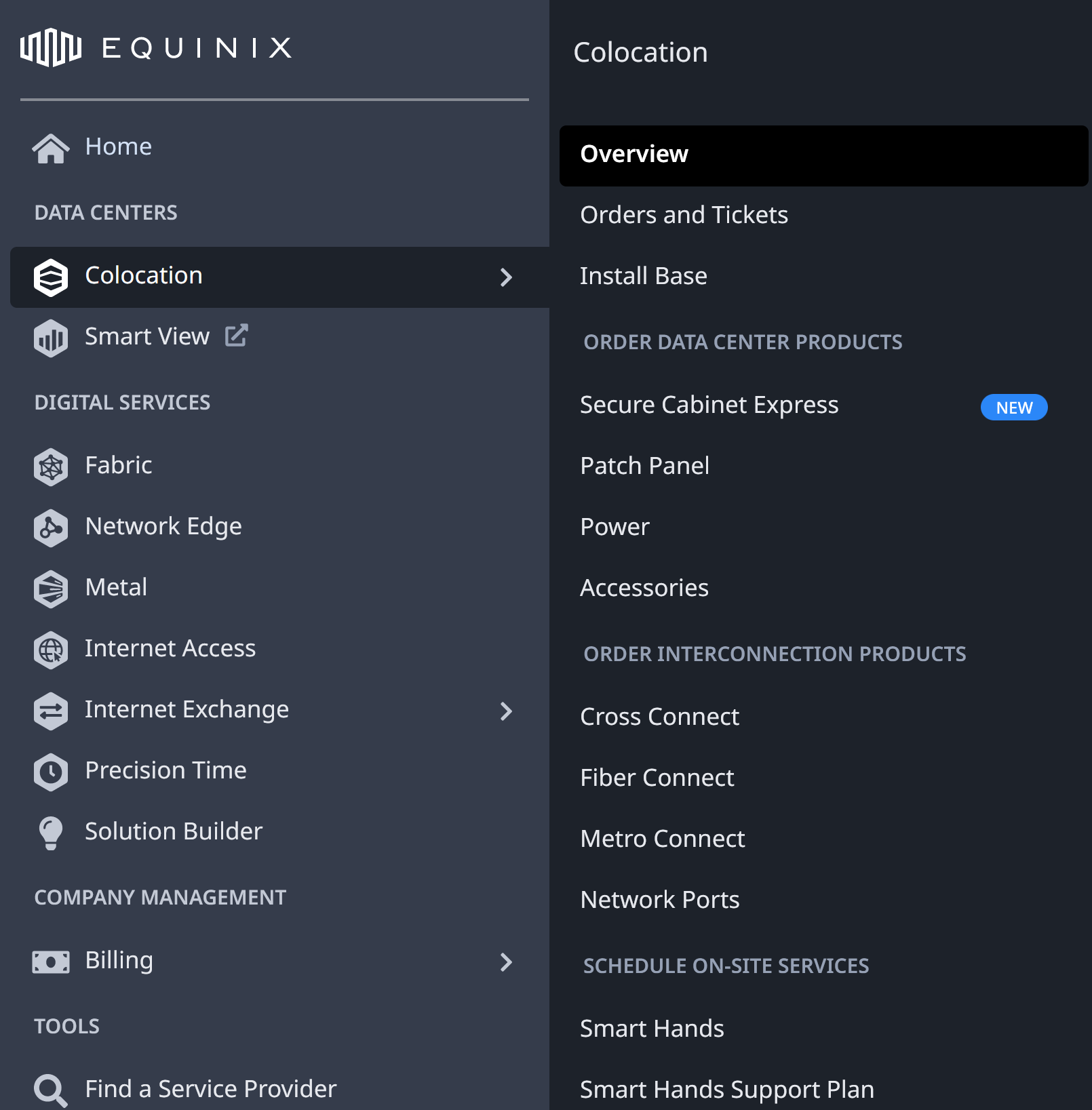
Task: Click the Internet Access globe icon
Action: 51,650
